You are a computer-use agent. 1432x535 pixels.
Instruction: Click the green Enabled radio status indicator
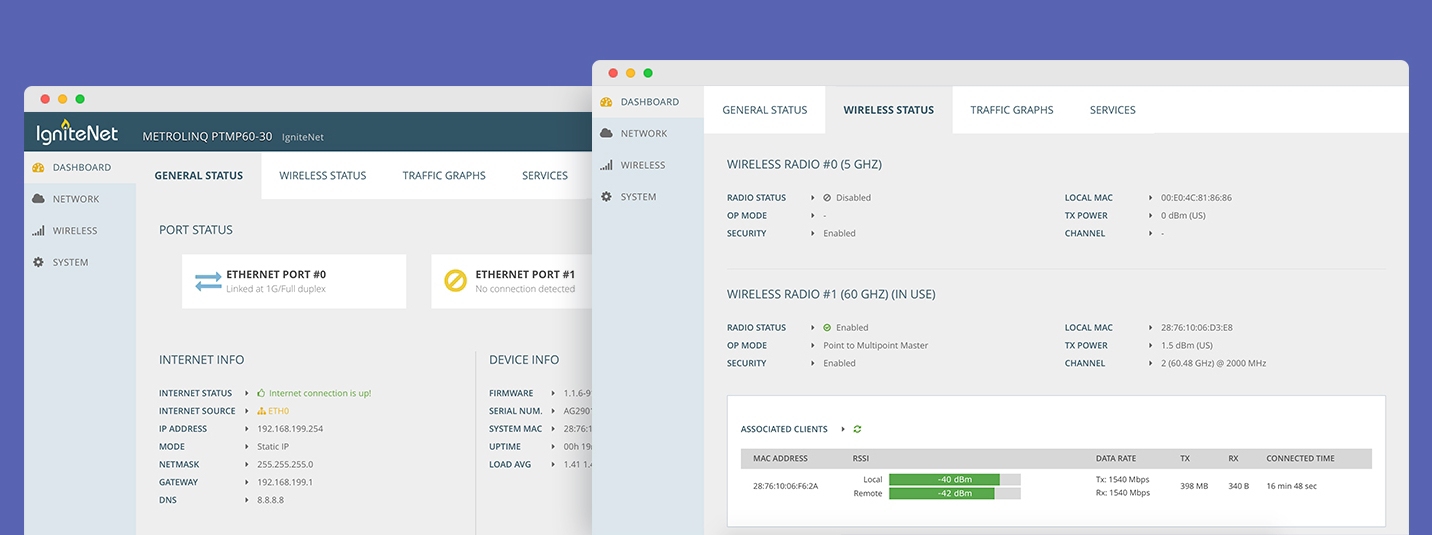tap(827, 328)
